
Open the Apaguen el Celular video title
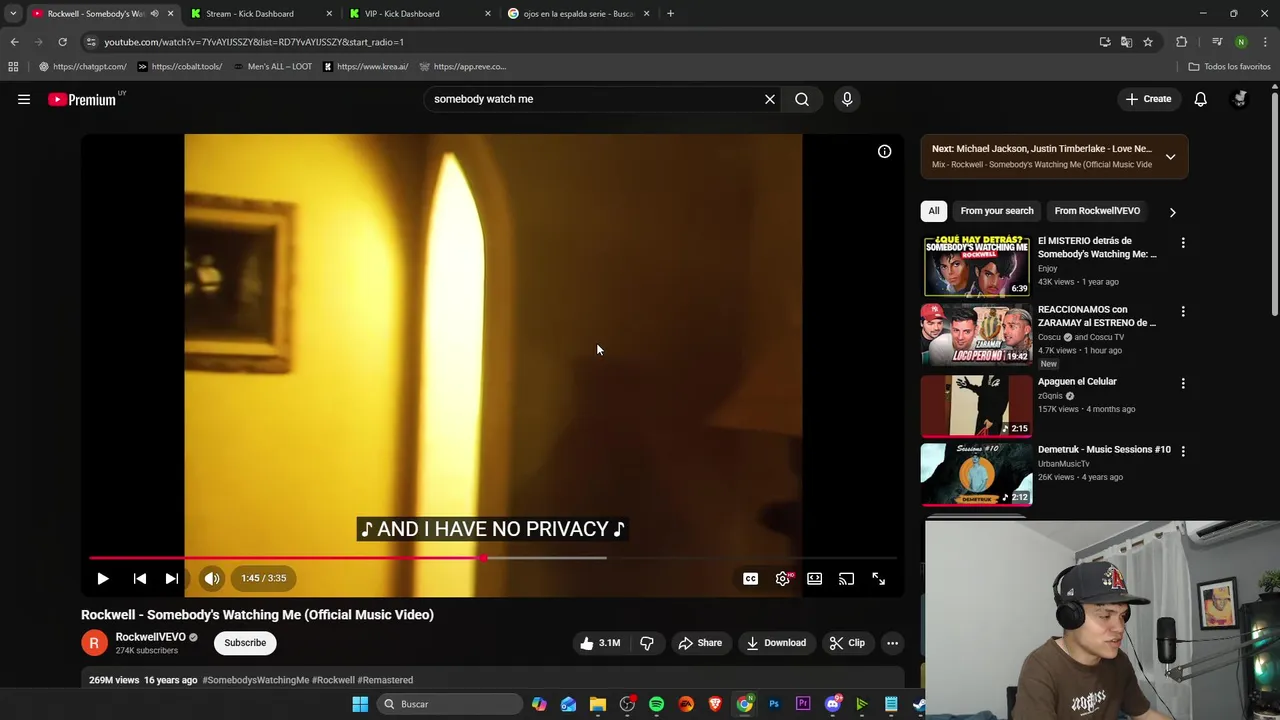coord(1077,381)
